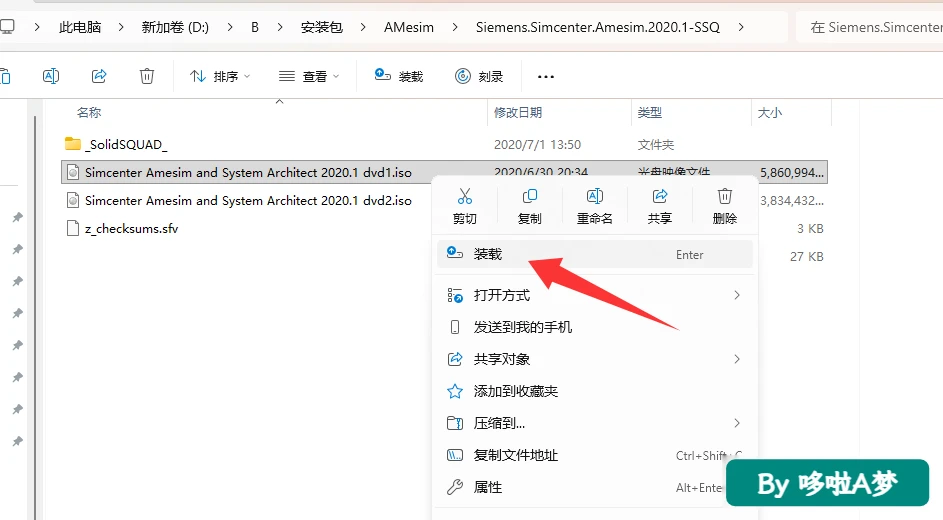Select 删除 delete in context menu
Screen dimensions: 943x520
pos(724,206)
